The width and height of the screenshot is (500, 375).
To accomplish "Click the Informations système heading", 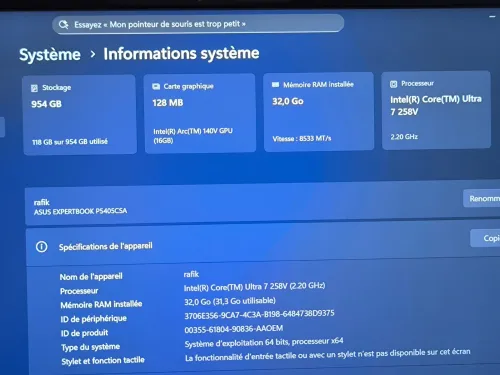I will [x=181, y=54].
